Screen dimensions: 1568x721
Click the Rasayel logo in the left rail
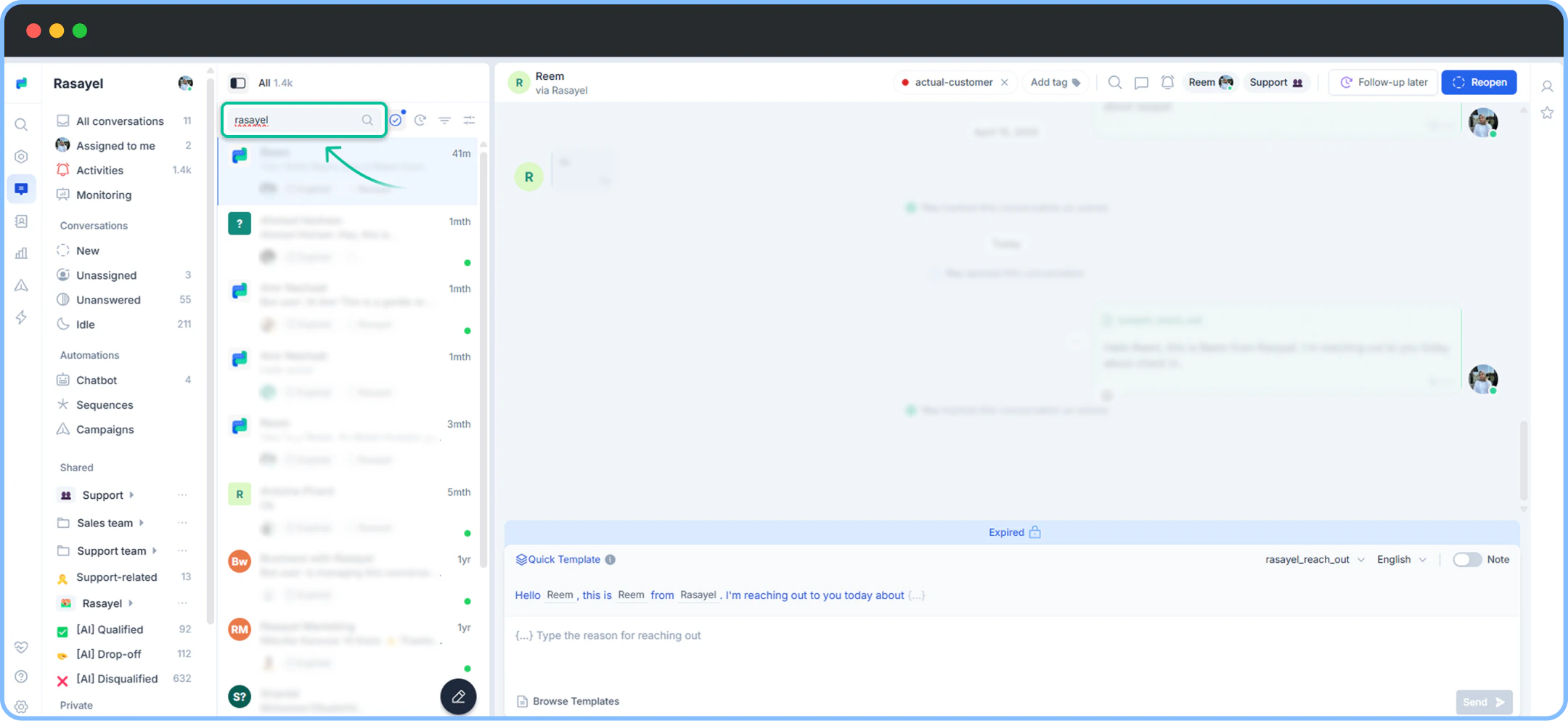click(x=22, y=83)
